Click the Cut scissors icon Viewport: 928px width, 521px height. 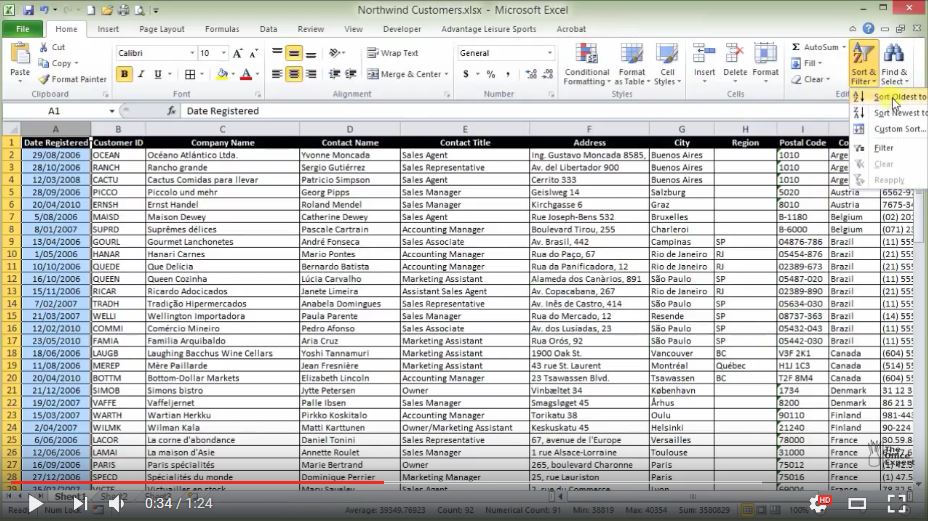44,47
